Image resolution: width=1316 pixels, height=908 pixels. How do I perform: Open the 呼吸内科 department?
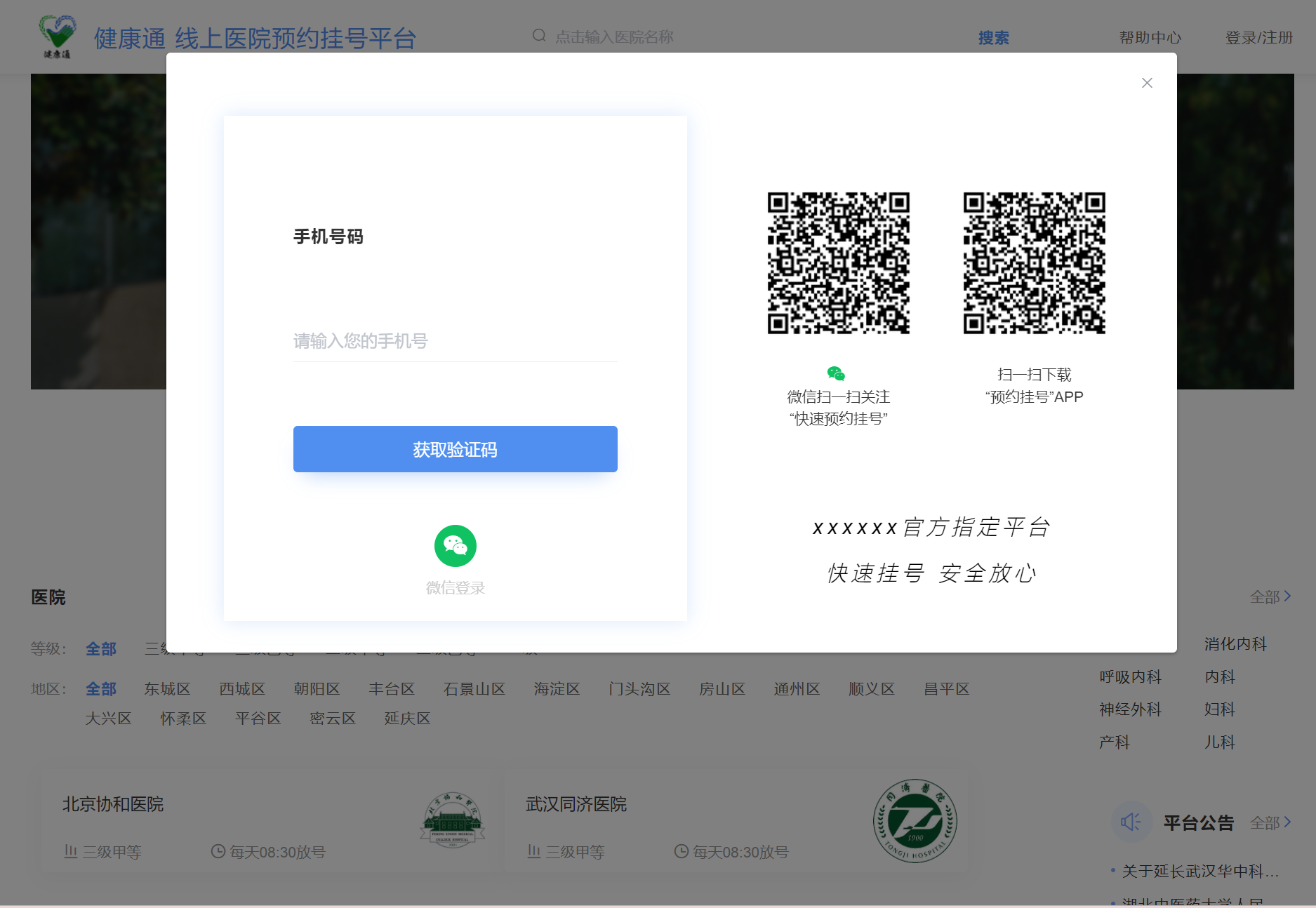(x=1130, y=677)
